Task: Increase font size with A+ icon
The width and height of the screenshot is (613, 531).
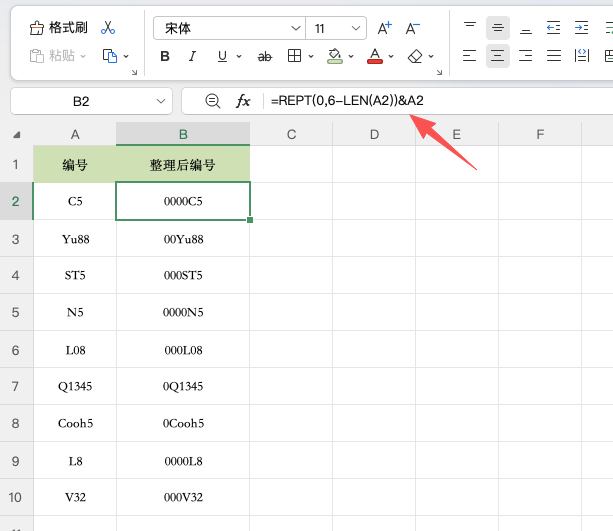Action: [384, 28]
